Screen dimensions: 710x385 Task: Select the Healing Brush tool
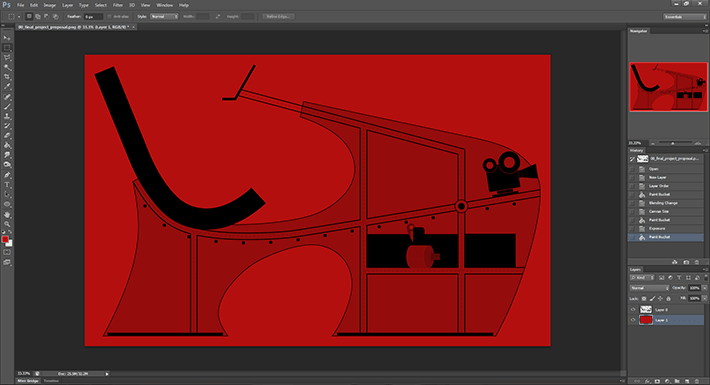(x=7, y=97)
